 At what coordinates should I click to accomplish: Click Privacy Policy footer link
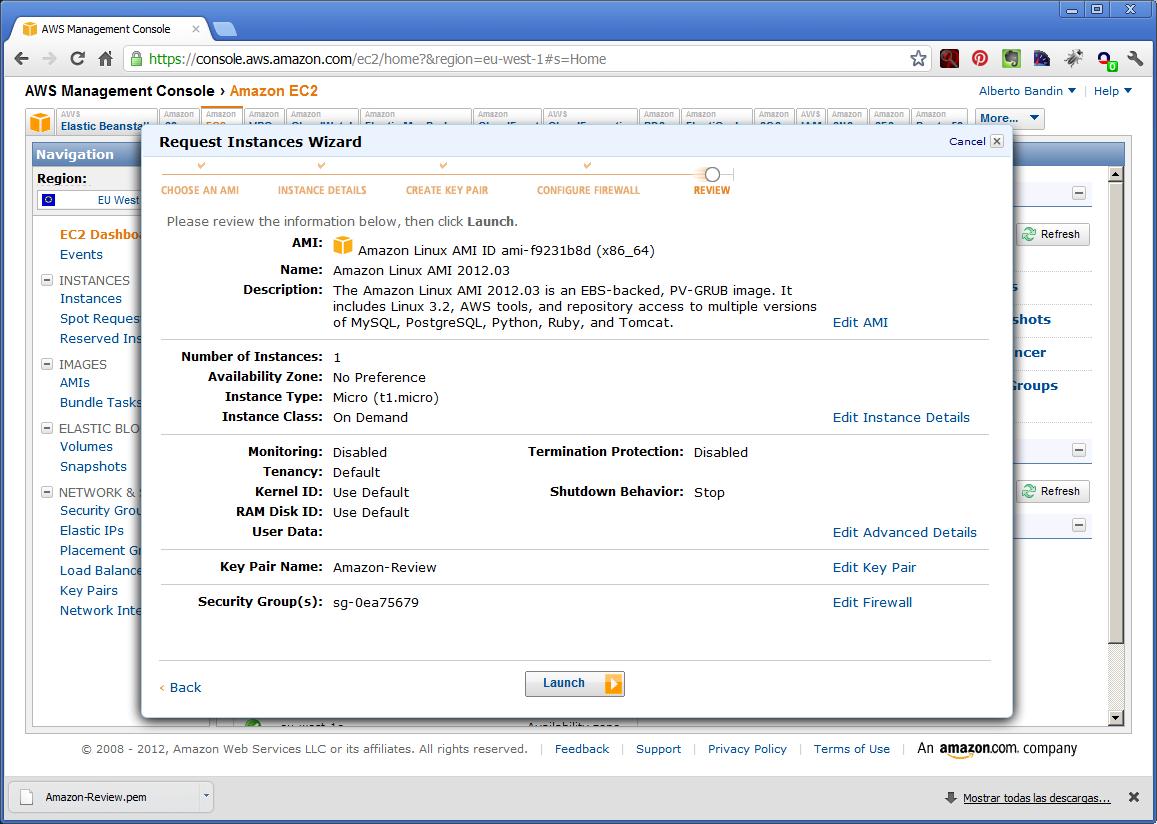pos(747,749)
